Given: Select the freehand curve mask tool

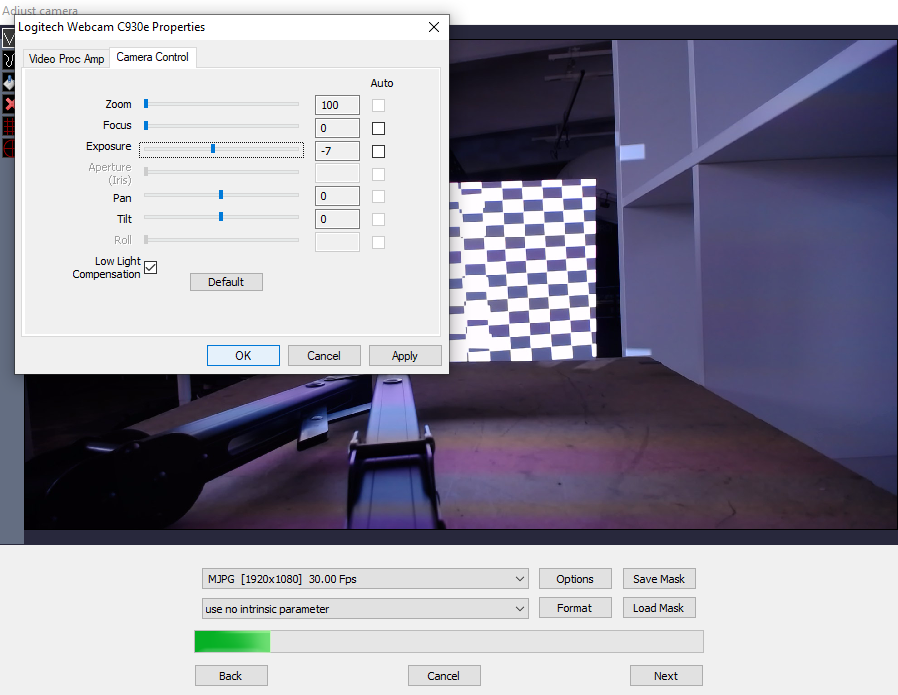Looking at the screenshot, I should pyautogui.click(x=8, y=61).
